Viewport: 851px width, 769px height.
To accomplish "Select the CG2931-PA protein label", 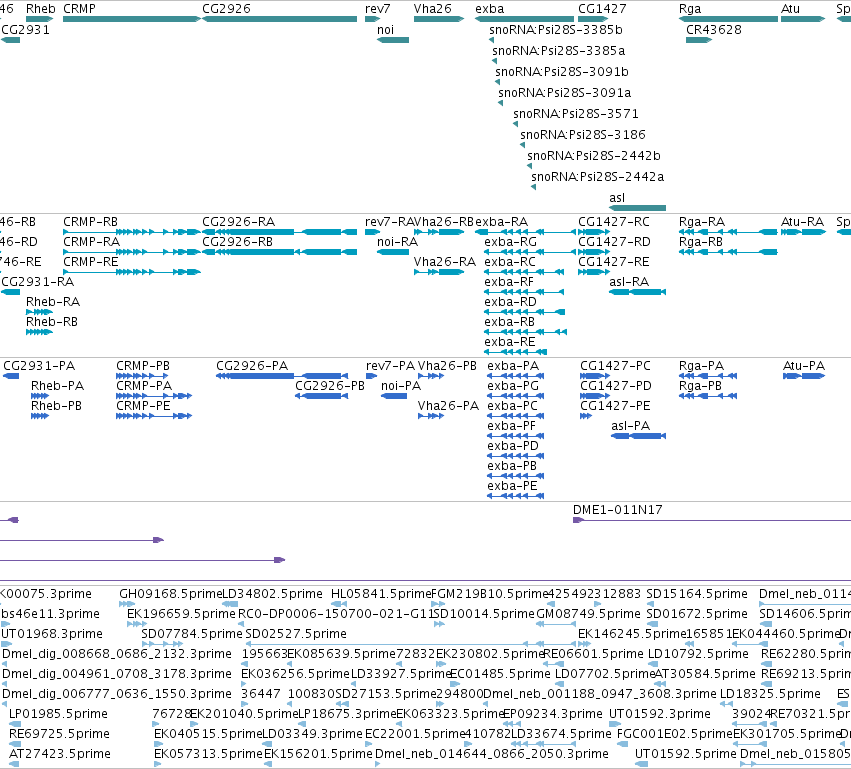I will [x=39, y=366].
